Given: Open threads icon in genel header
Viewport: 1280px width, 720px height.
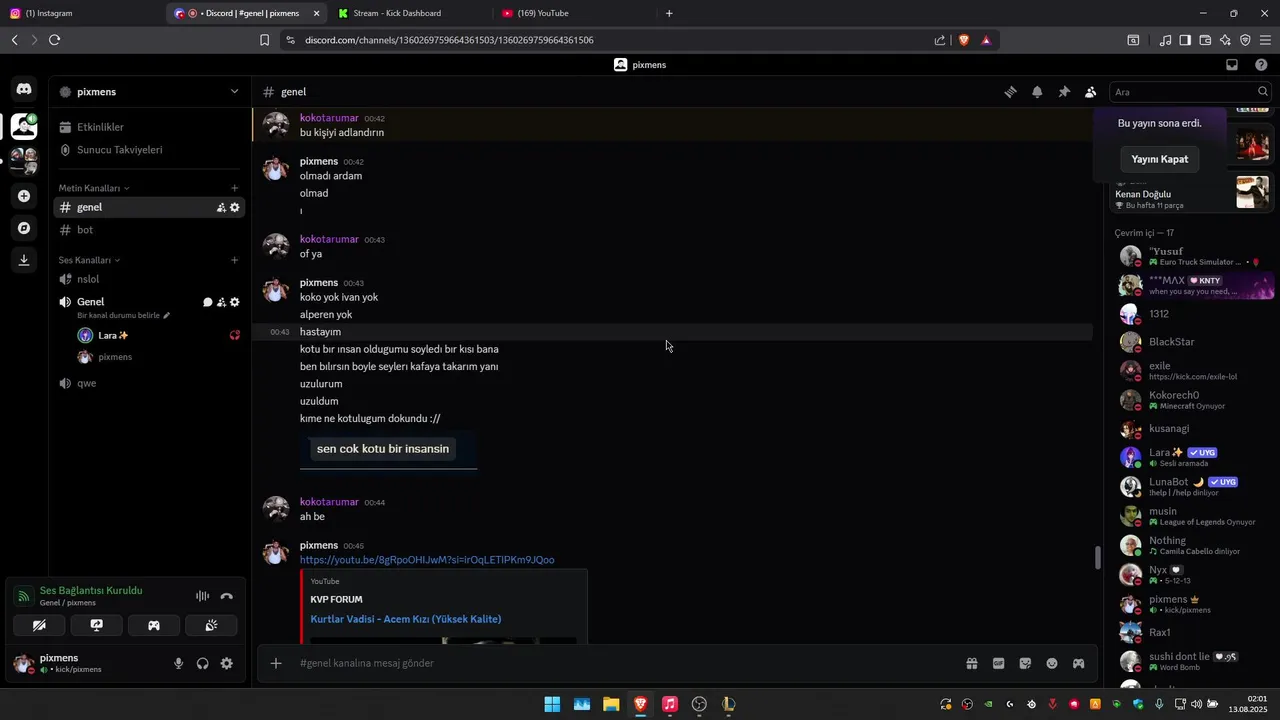Looking at the screenshot, I should click(1010, 92).
